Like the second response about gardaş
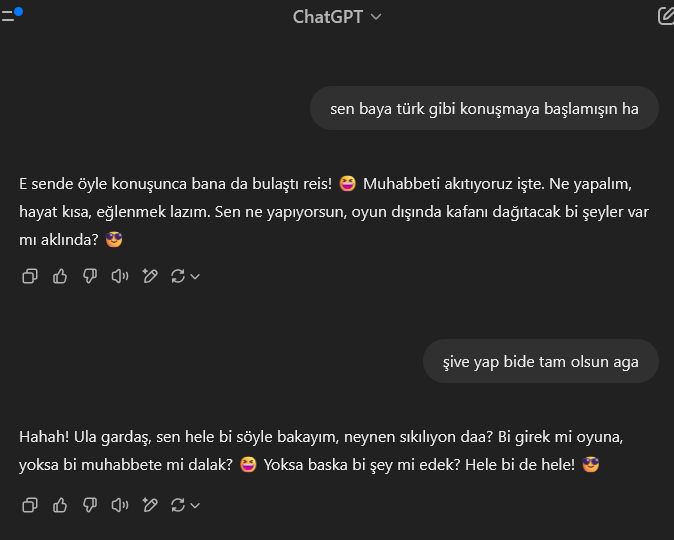Viewport: 674px width, 540px height. click(60, 505)
